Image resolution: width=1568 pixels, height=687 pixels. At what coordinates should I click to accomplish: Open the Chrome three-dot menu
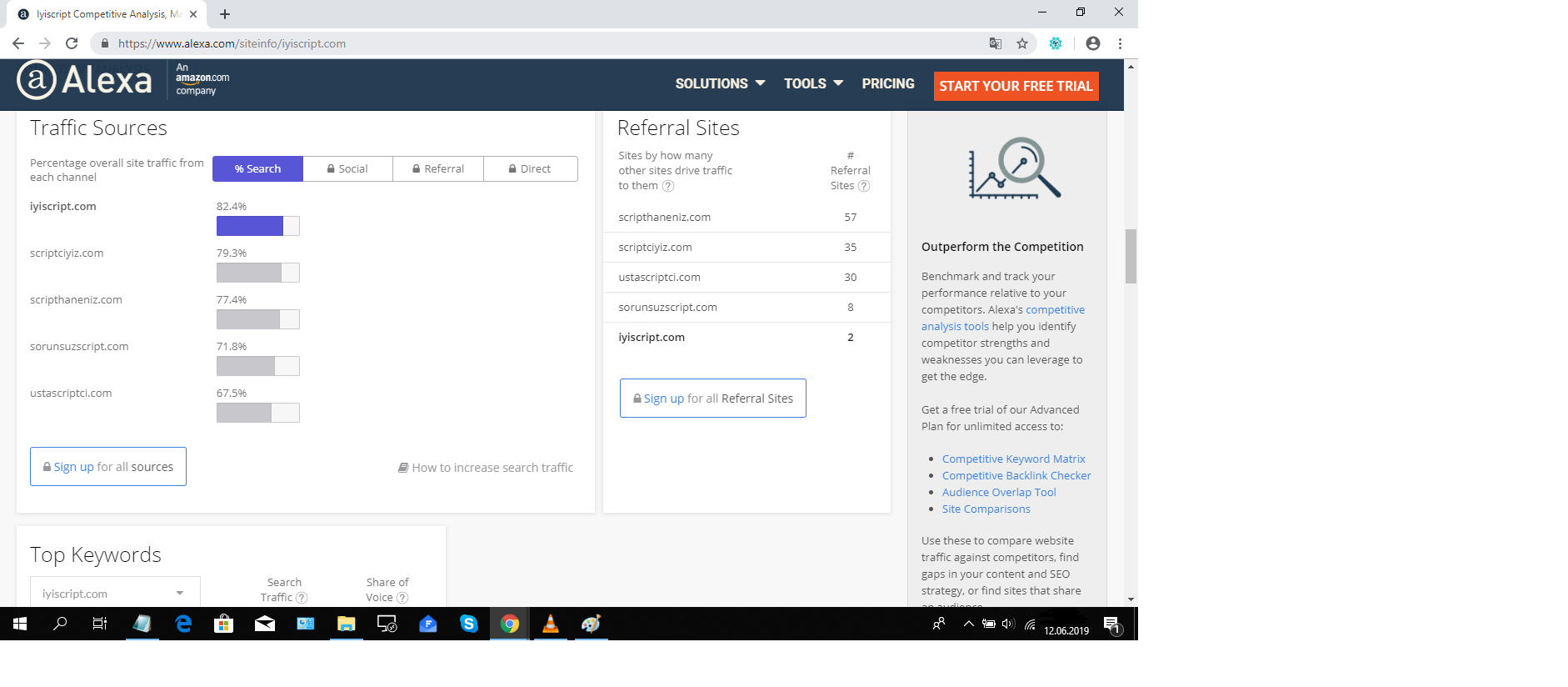(1120, 43)
